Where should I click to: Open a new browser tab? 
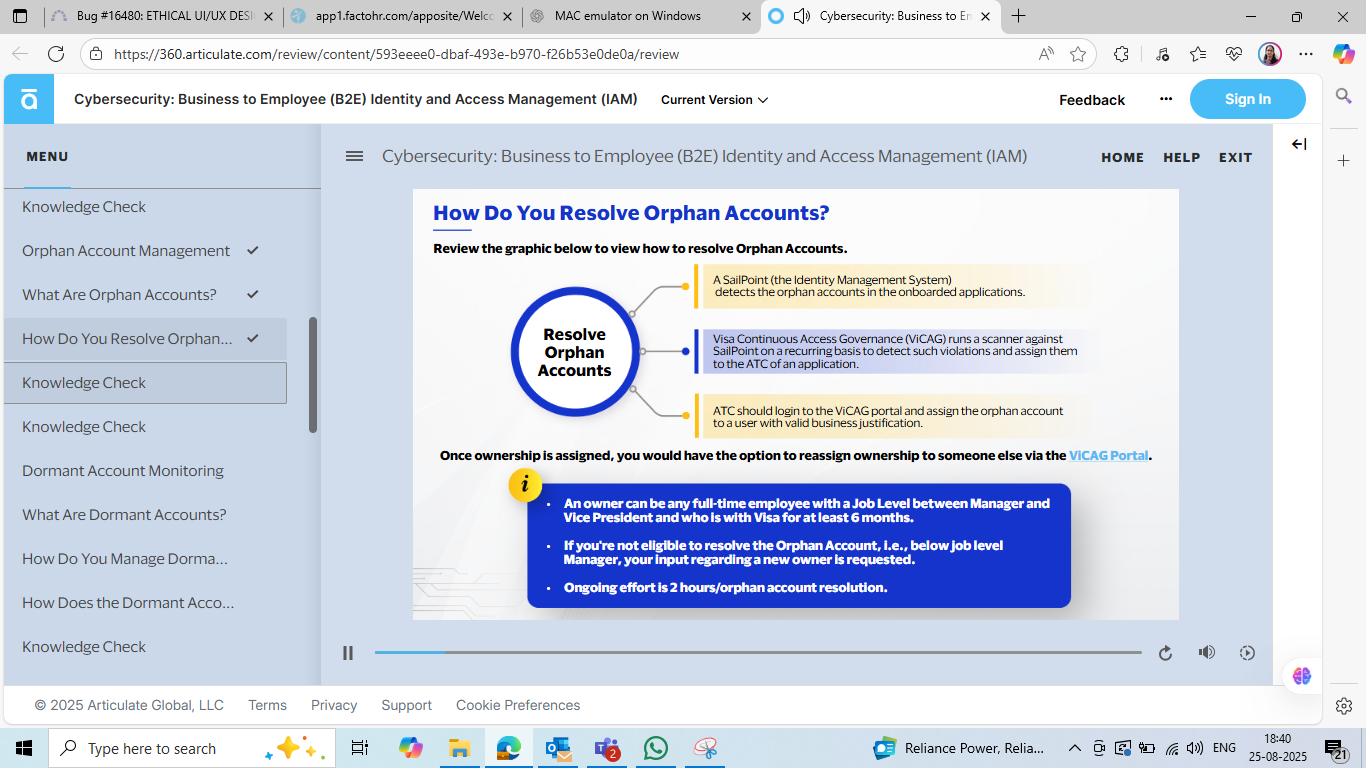click(x=1018, y=16)
